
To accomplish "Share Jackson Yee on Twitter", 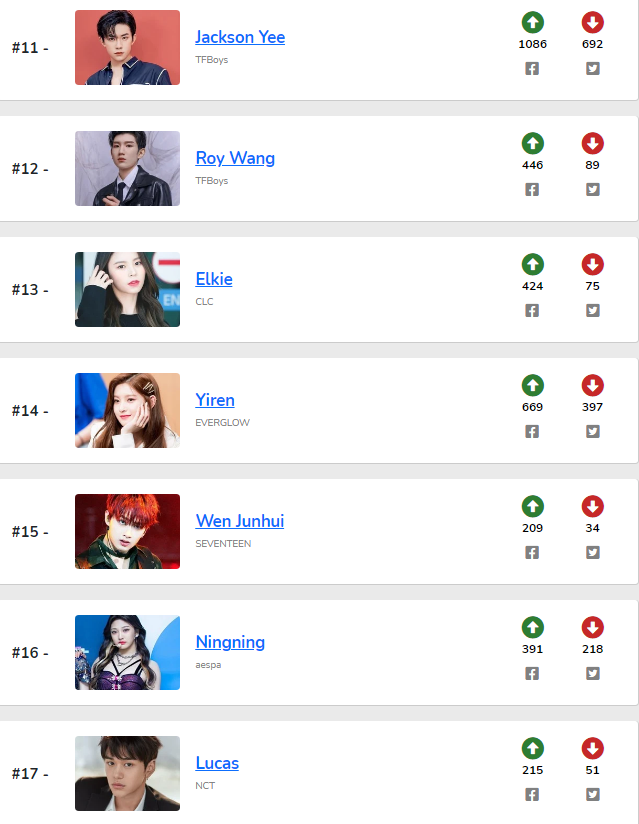I will pos(592,69).
